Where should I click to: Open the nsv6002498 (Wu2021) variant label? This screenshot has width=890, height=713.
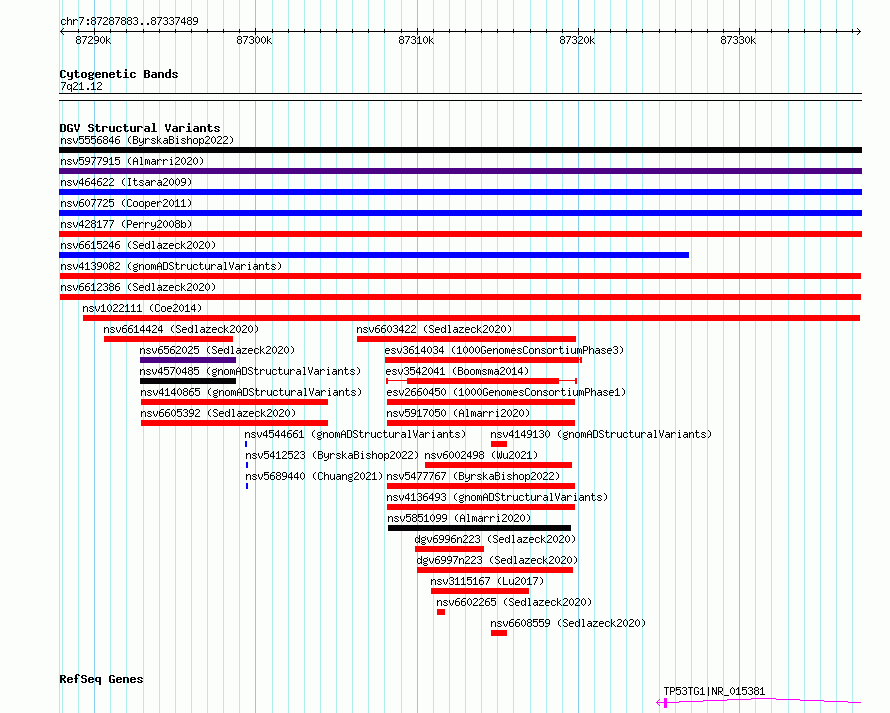coord(481,455)
